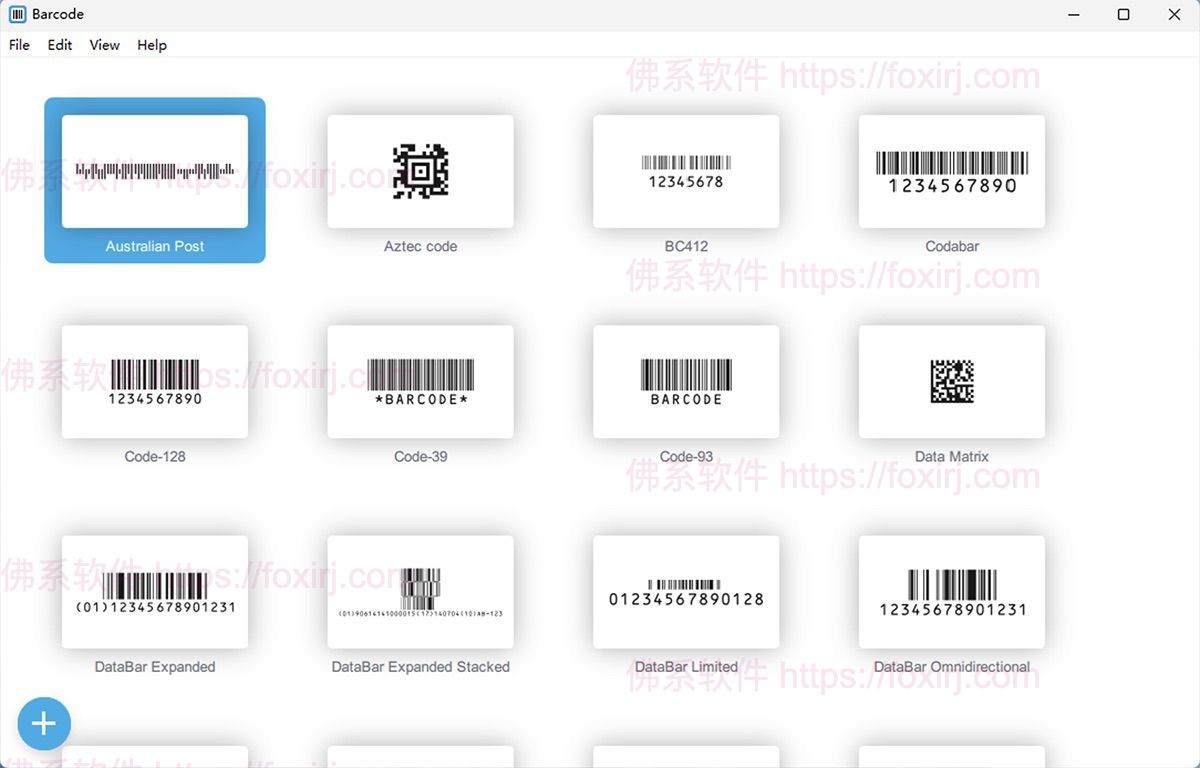Choose the DataBar Expanded Stacked tile

coord(420,591)
